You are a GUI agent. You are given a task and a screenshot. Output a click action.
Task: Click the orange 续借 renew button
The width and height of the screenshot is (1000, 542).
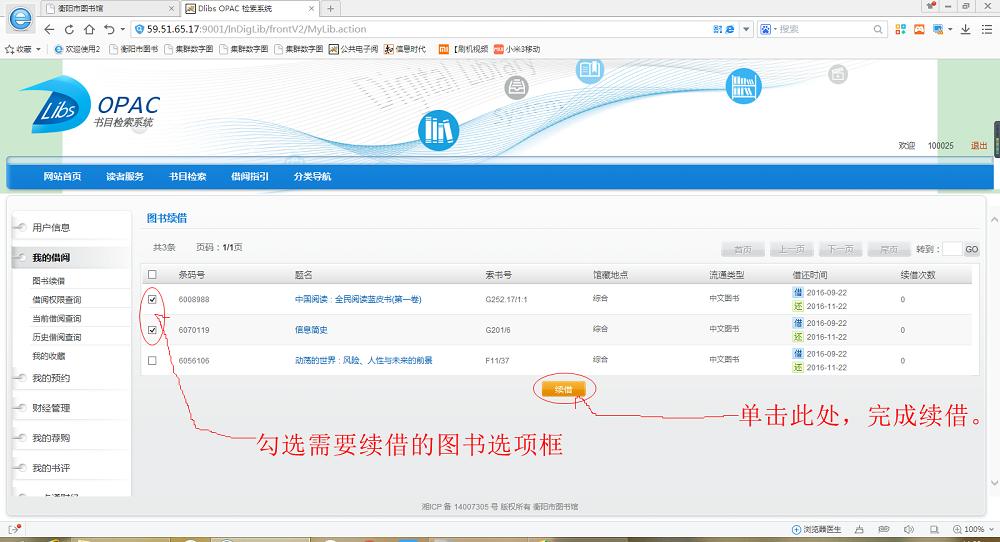564,390
